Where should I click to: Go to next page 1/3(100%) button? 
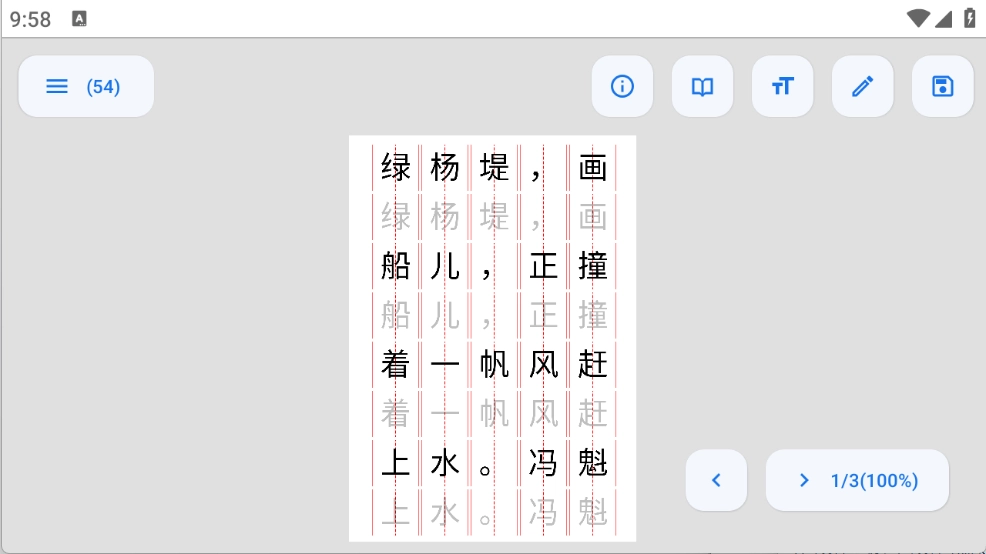point(857,480)
